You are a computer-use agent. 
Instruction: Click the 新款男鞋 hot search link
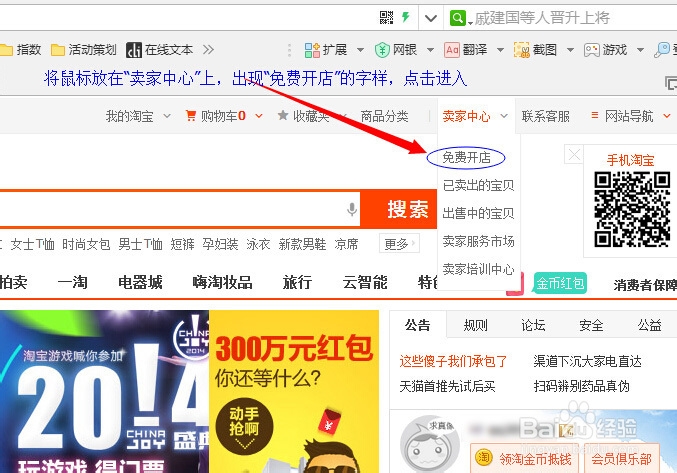tap(302, 244)
